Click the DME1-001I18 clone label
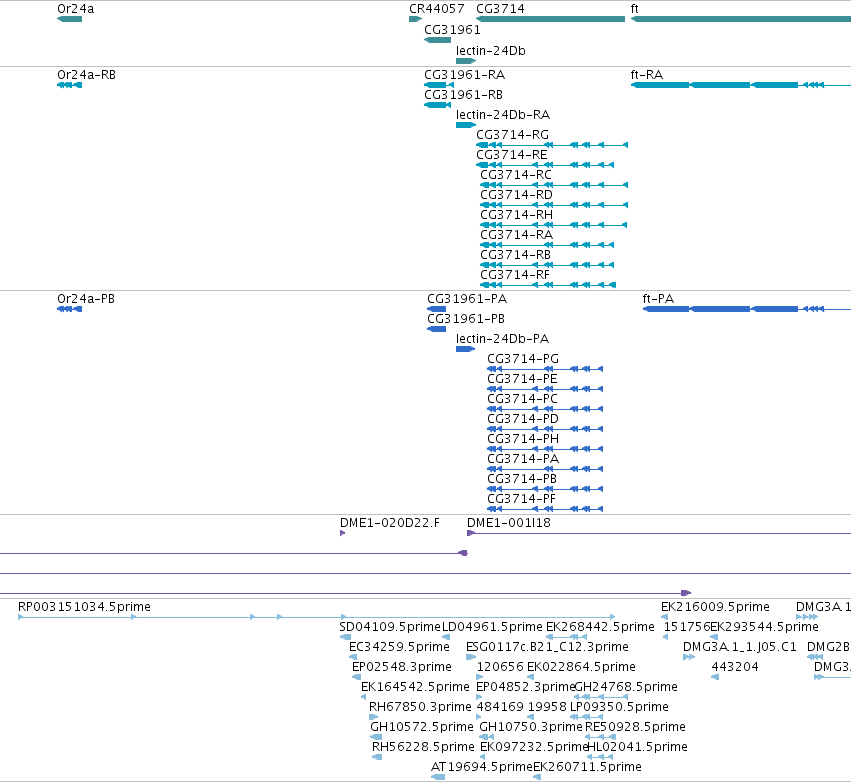851x782 pixels. click(x=509, y=523)
